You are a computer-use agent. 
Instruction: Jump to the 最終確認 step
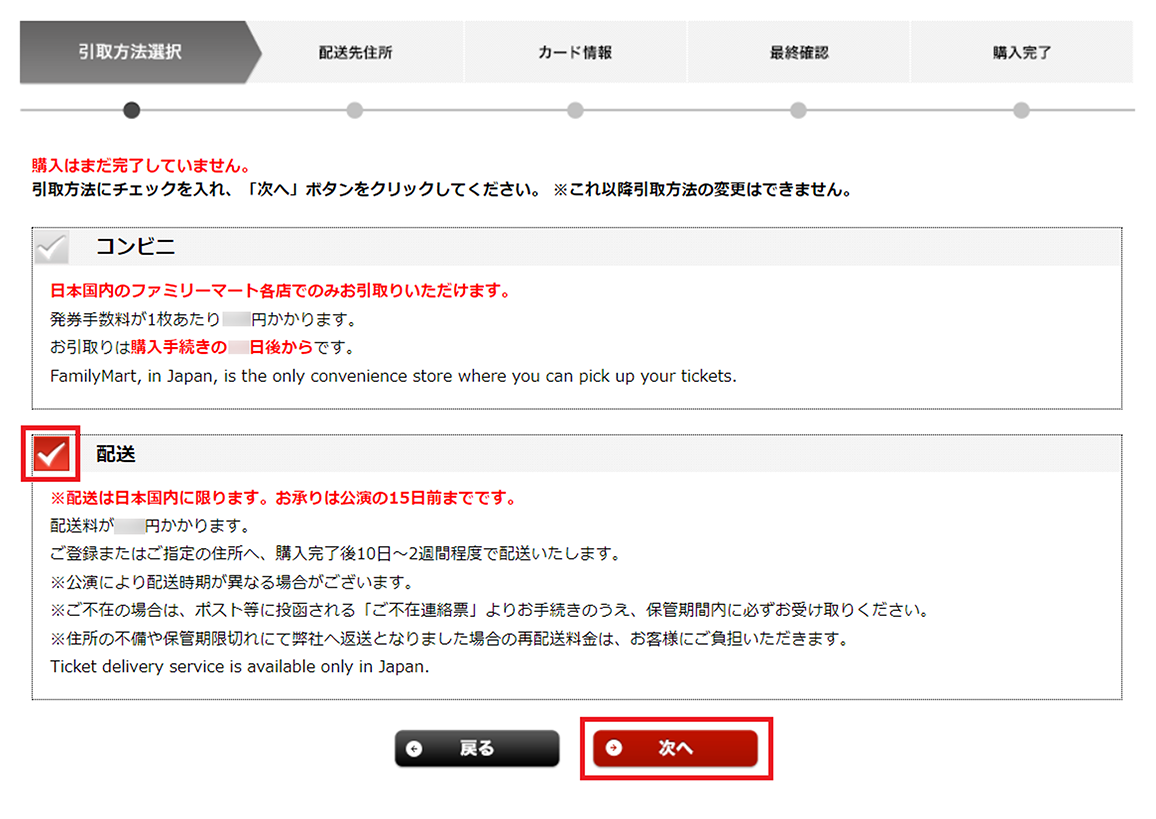point(797,53)
